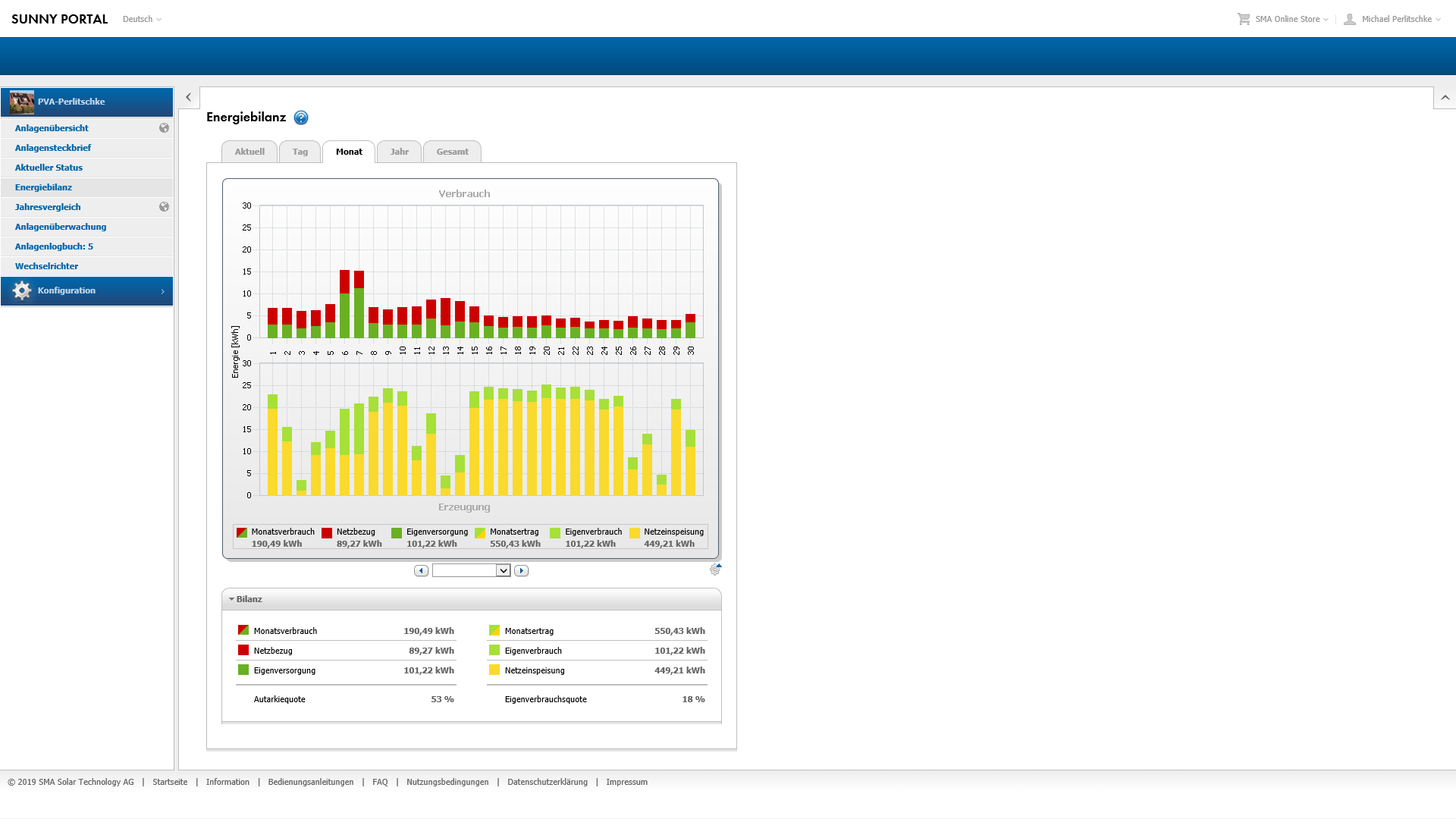Collapse the Bilanz section
Screen dimensions: 1456x819
(x=232, y=599)
